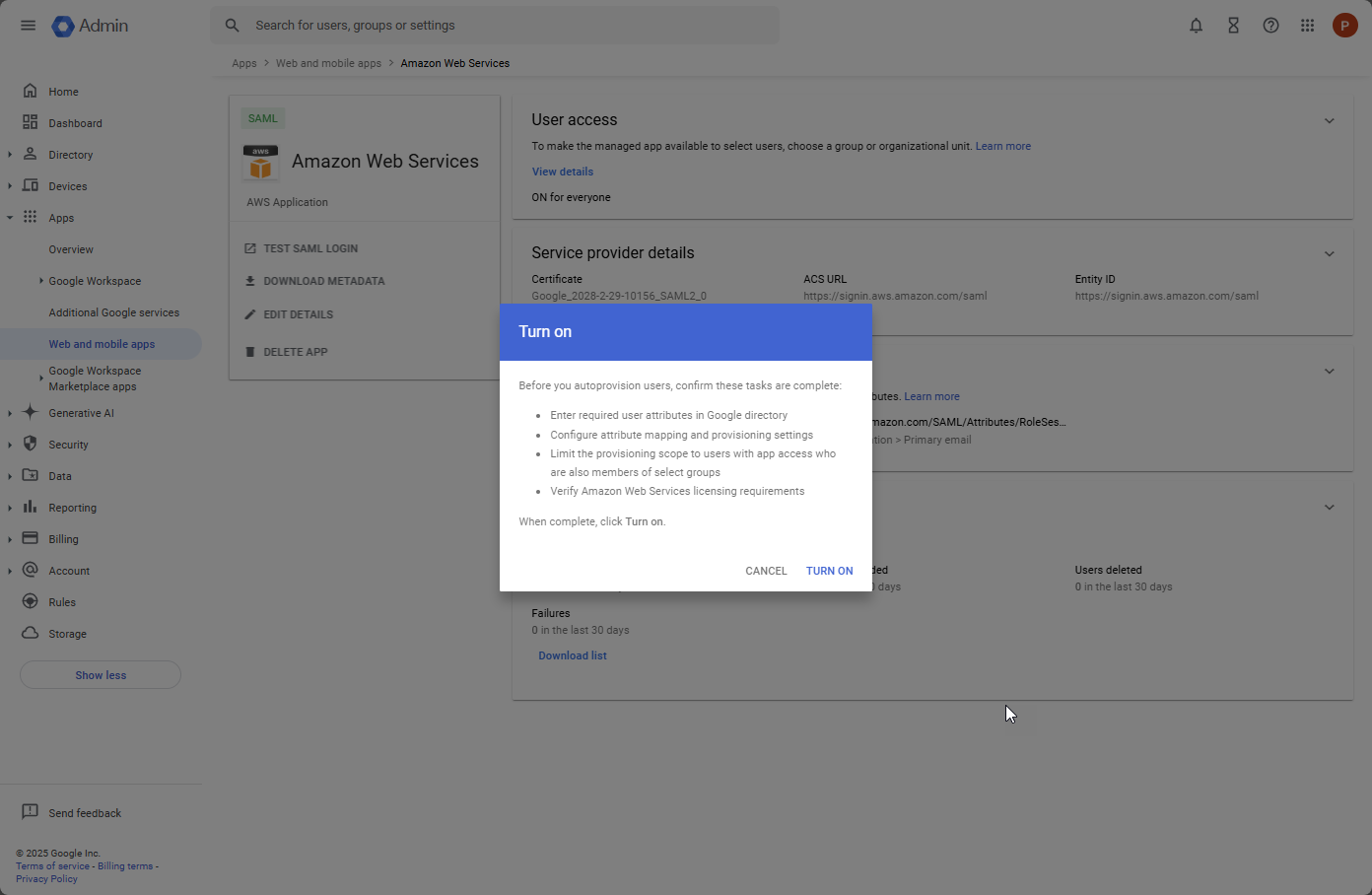Click the Directory person icon
Screen dimensions: 1372x895
[30, 154]
